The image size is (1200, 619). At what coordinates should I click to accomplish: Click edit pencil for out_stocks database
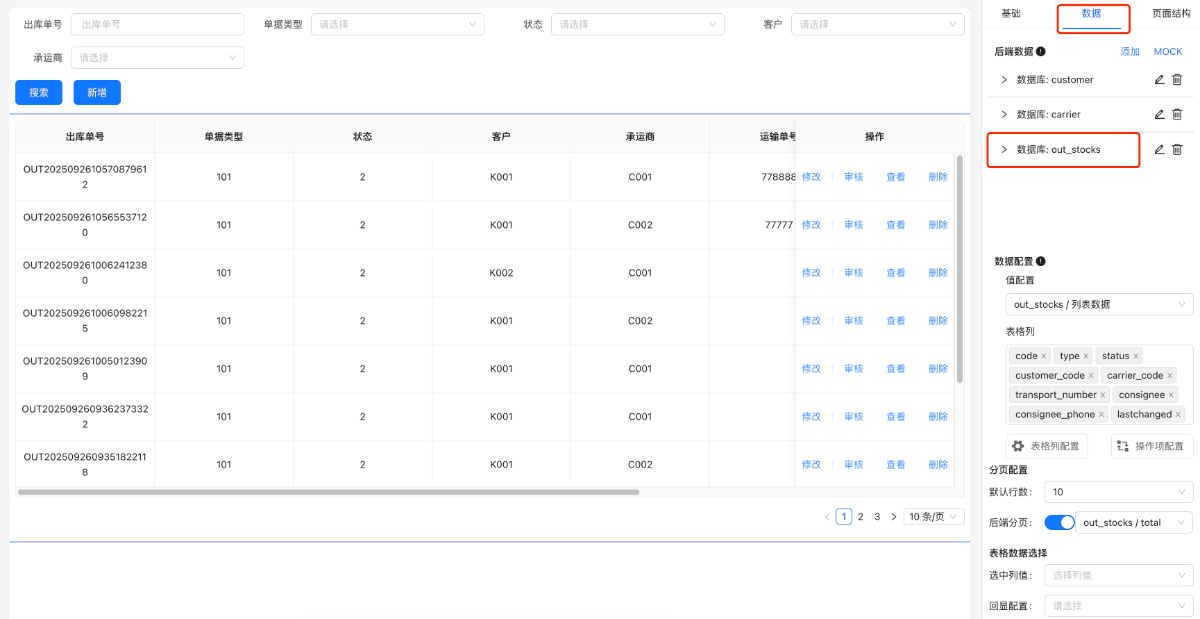coord(1159,150)
